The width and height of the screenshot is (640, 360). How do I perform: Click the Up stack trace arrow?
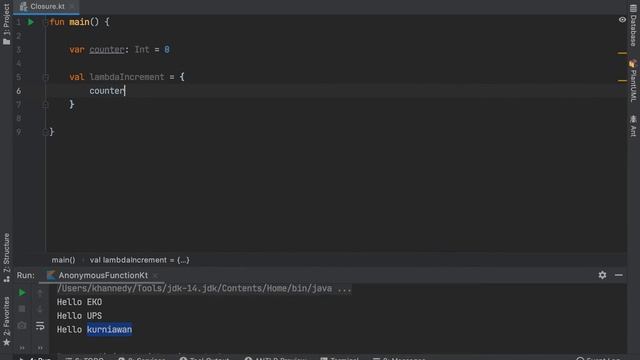40,293
